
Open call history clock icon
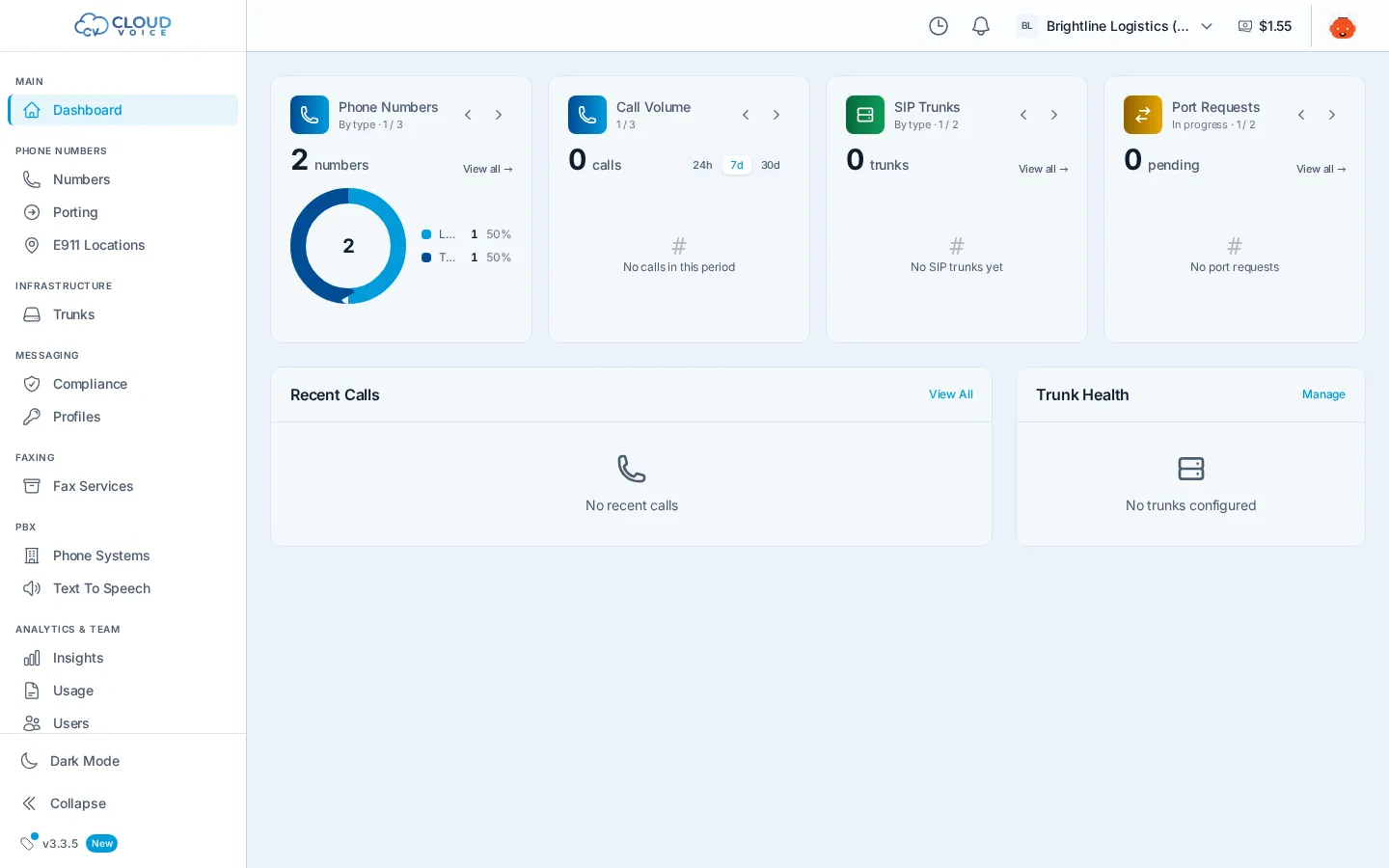coord(939,26)
